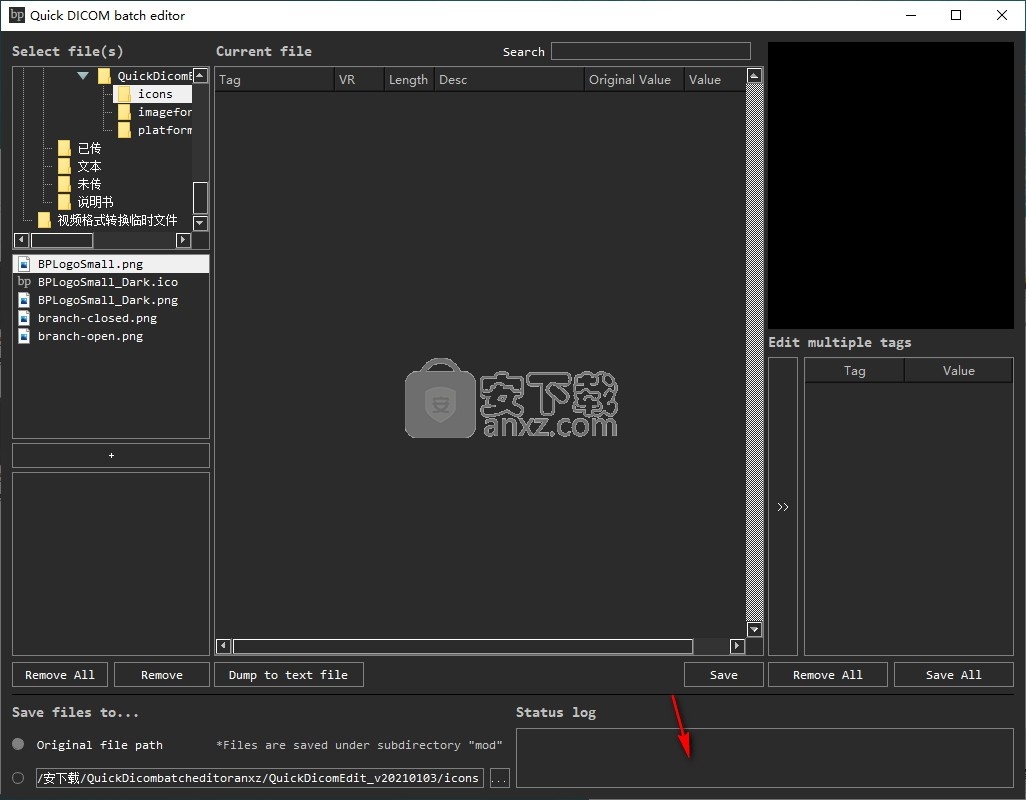Click tag table scroll right arrow
Image resolution: width=1026 pixels, height=800 pixels.
click(x=737, y=646)
